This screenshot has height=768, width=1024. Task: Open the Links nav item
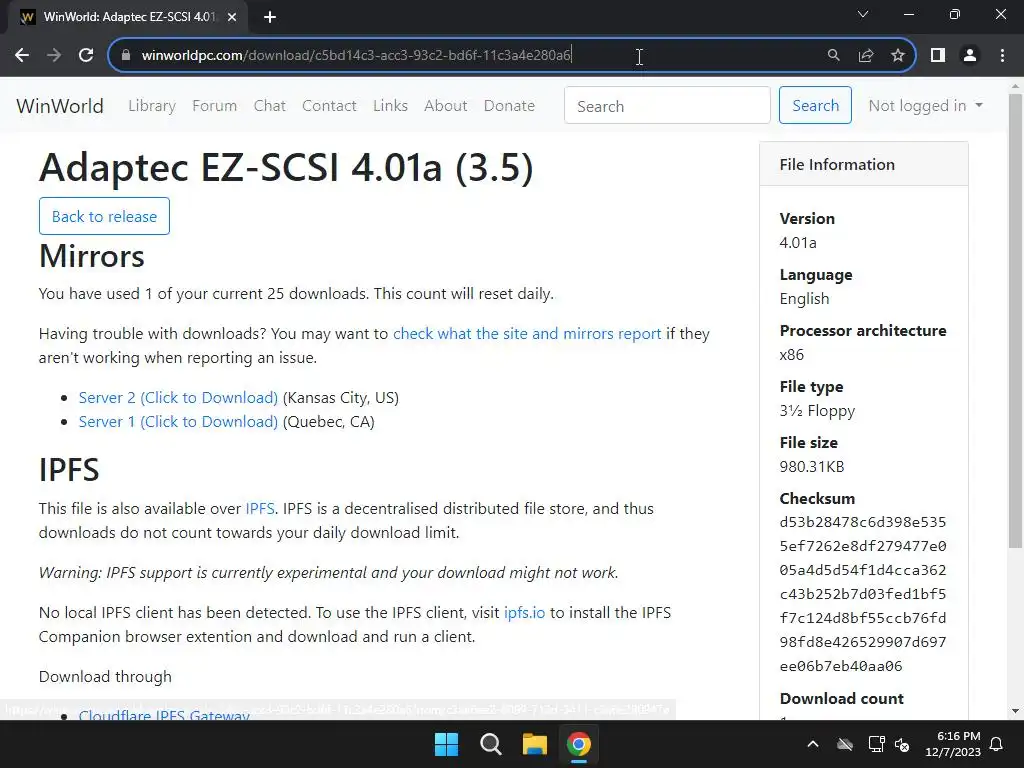point(391,106)
